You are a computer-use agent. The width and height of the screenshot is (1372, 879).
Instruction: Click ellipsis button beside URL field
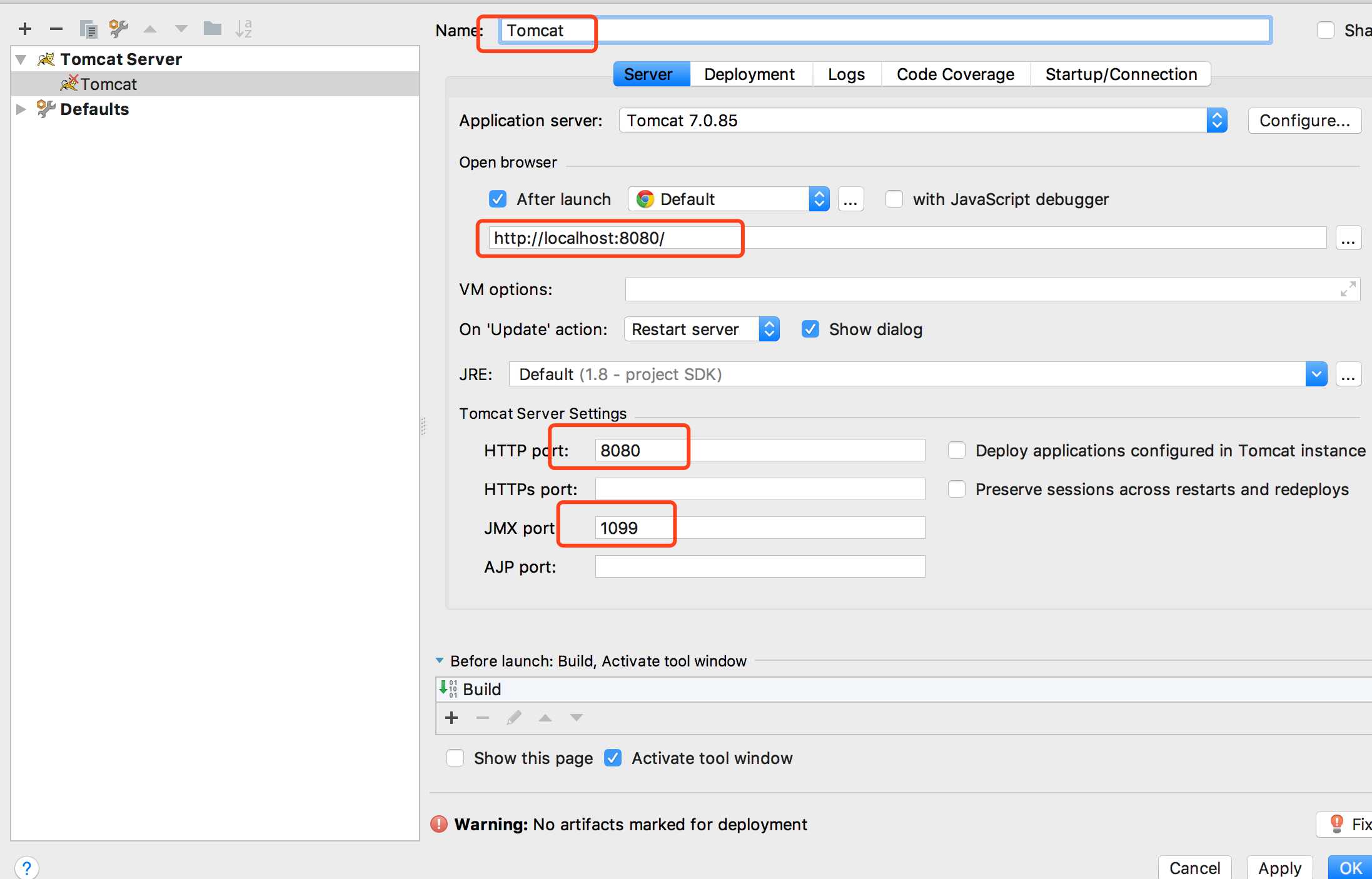point(1348,238)
